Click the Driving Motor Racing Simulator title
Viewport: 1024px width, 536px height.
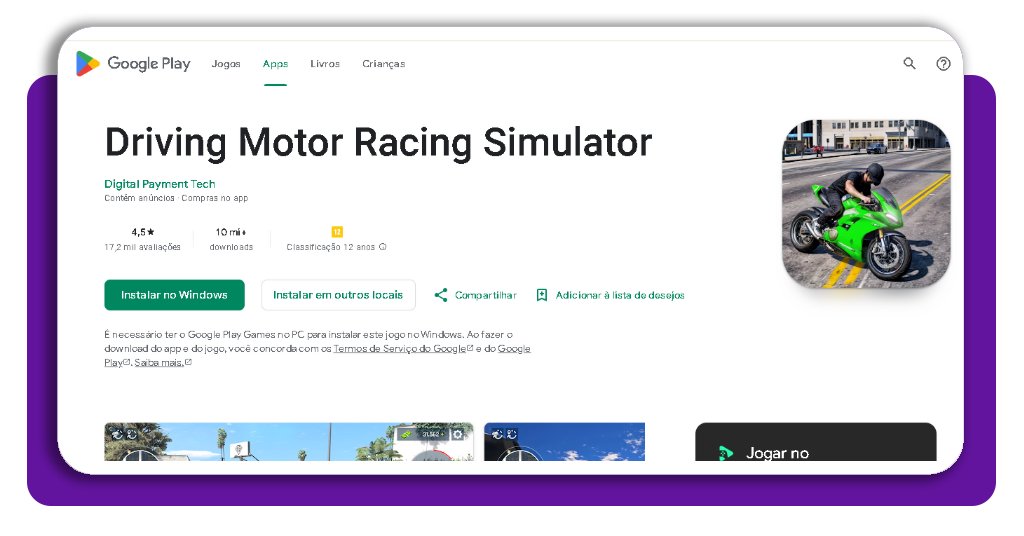click(x=378, y=142)
